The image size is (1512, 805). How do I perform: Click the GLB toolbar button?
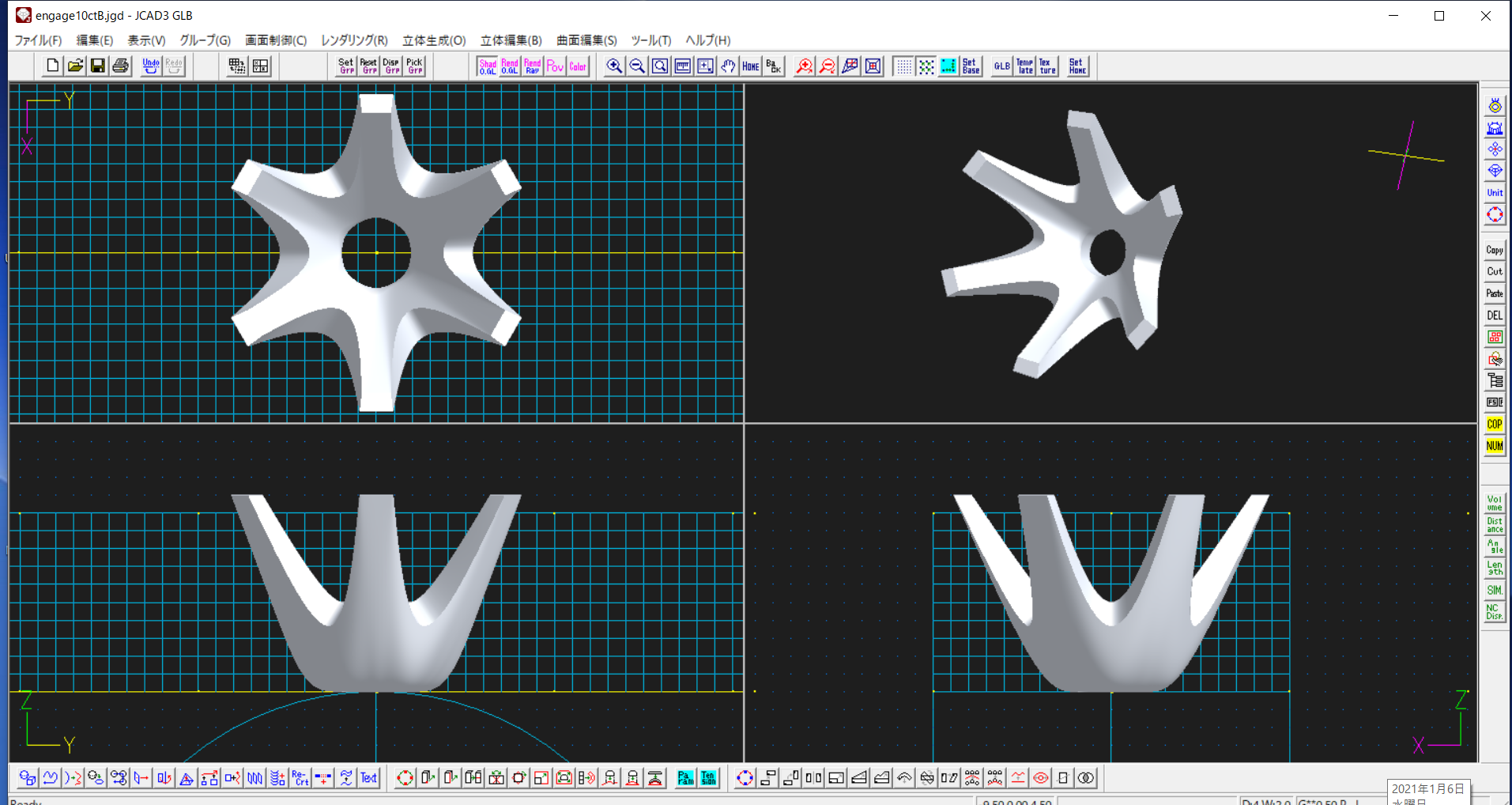point(1002,66)
